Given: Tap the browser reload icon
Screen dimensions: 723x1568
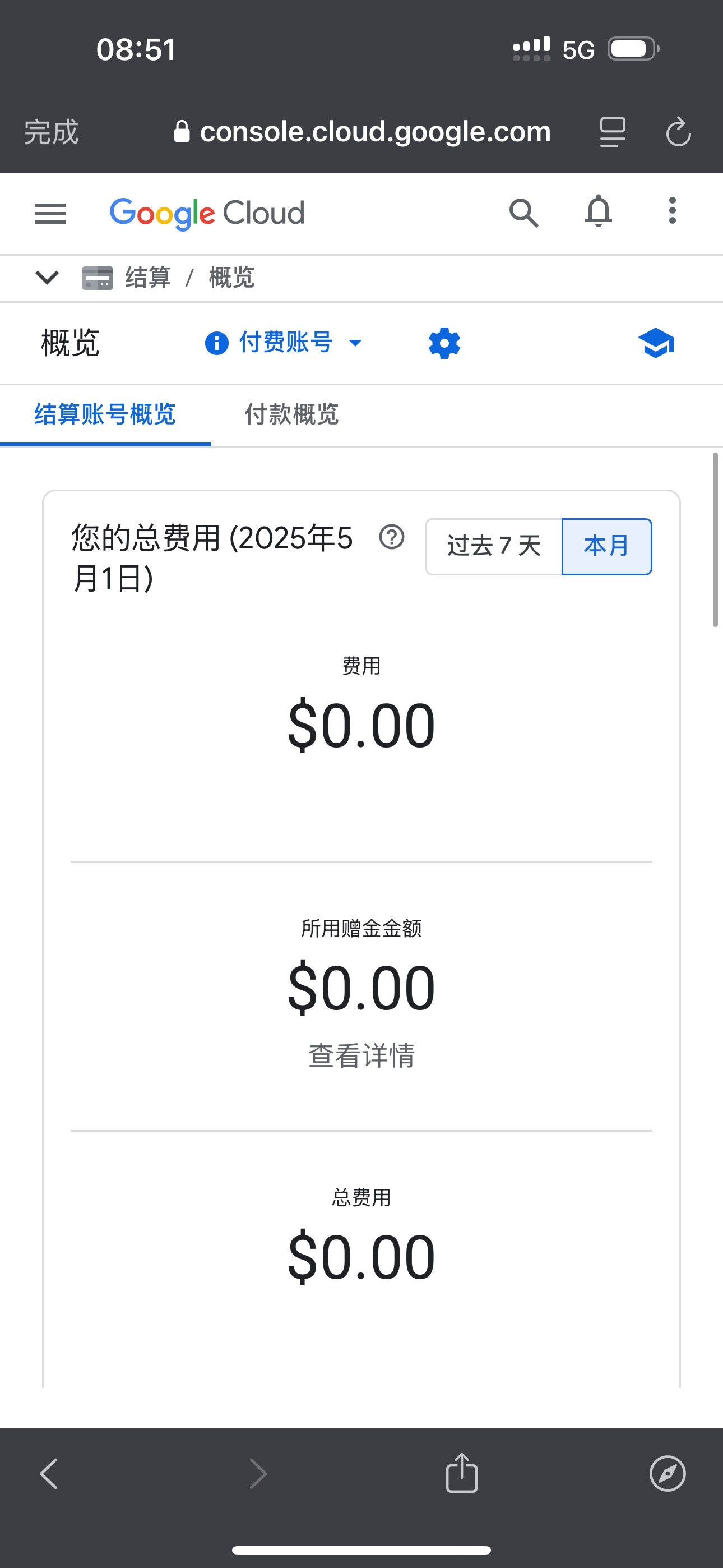Looking at the screenshot, I should (x=678, y=132).
